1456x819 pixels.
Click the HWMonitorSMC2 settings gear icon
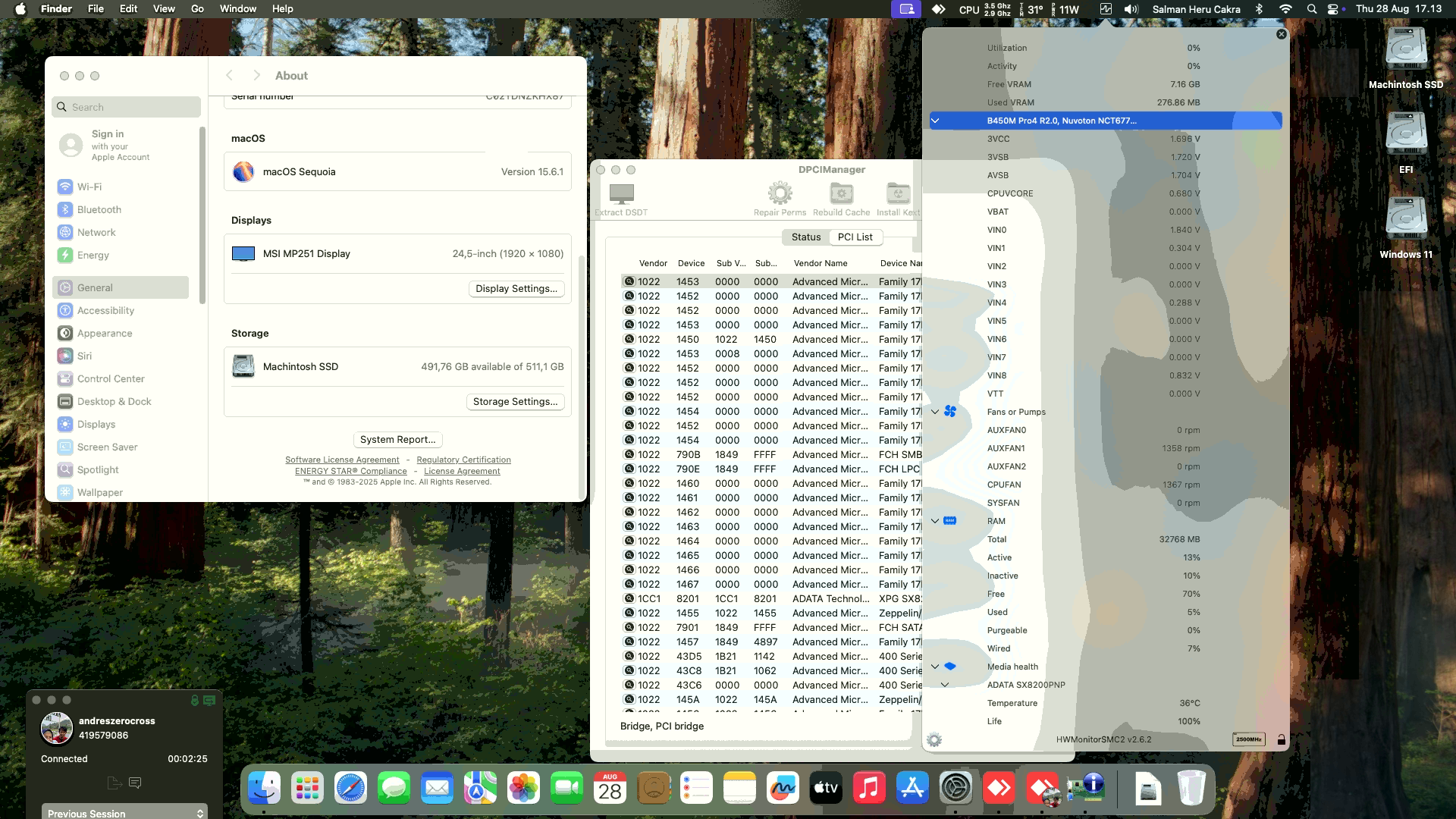pos(934,740)
